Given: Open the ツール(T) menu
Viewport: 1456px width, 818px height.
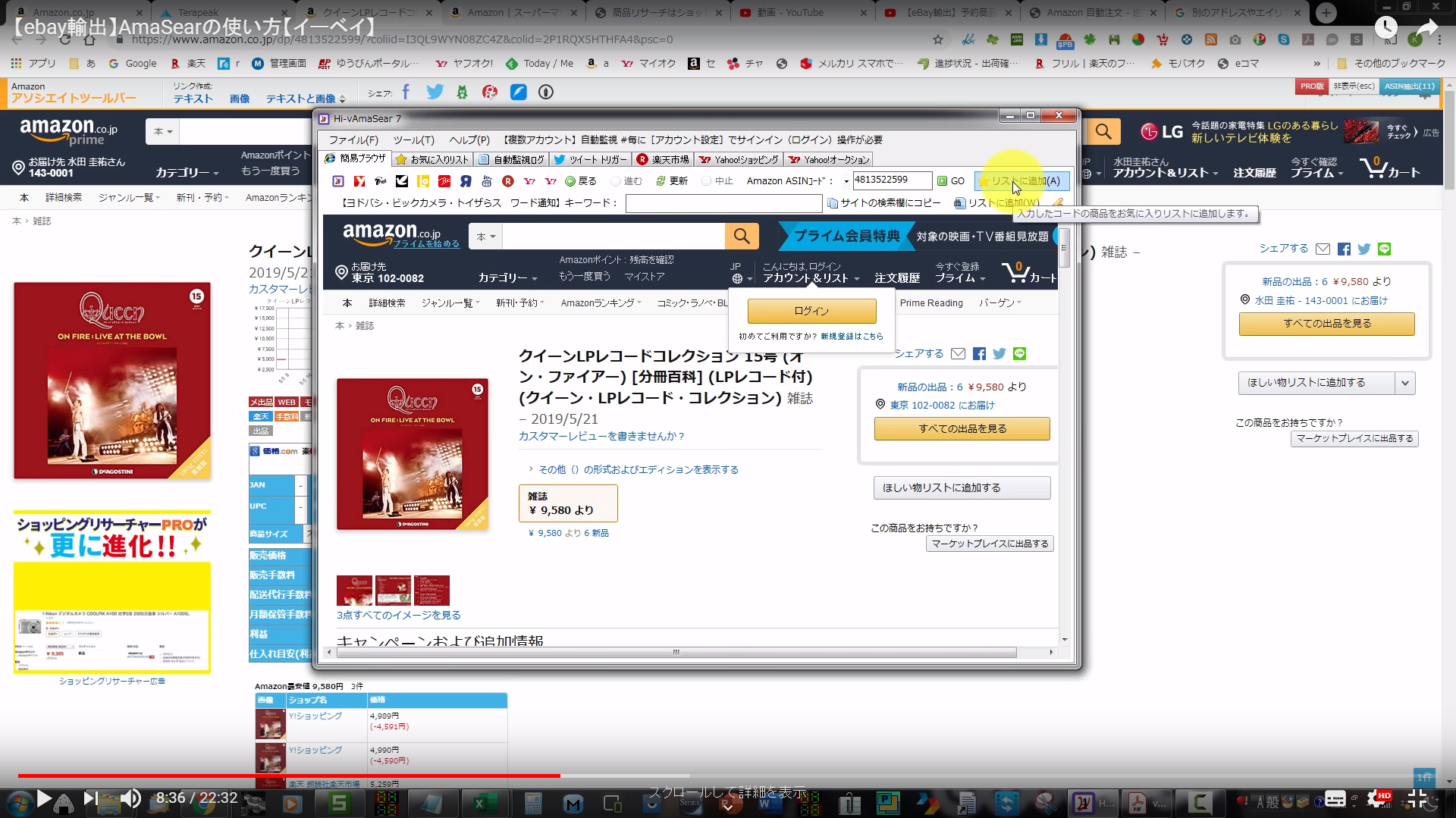Looking at the screenshot, I should [414, 140].
